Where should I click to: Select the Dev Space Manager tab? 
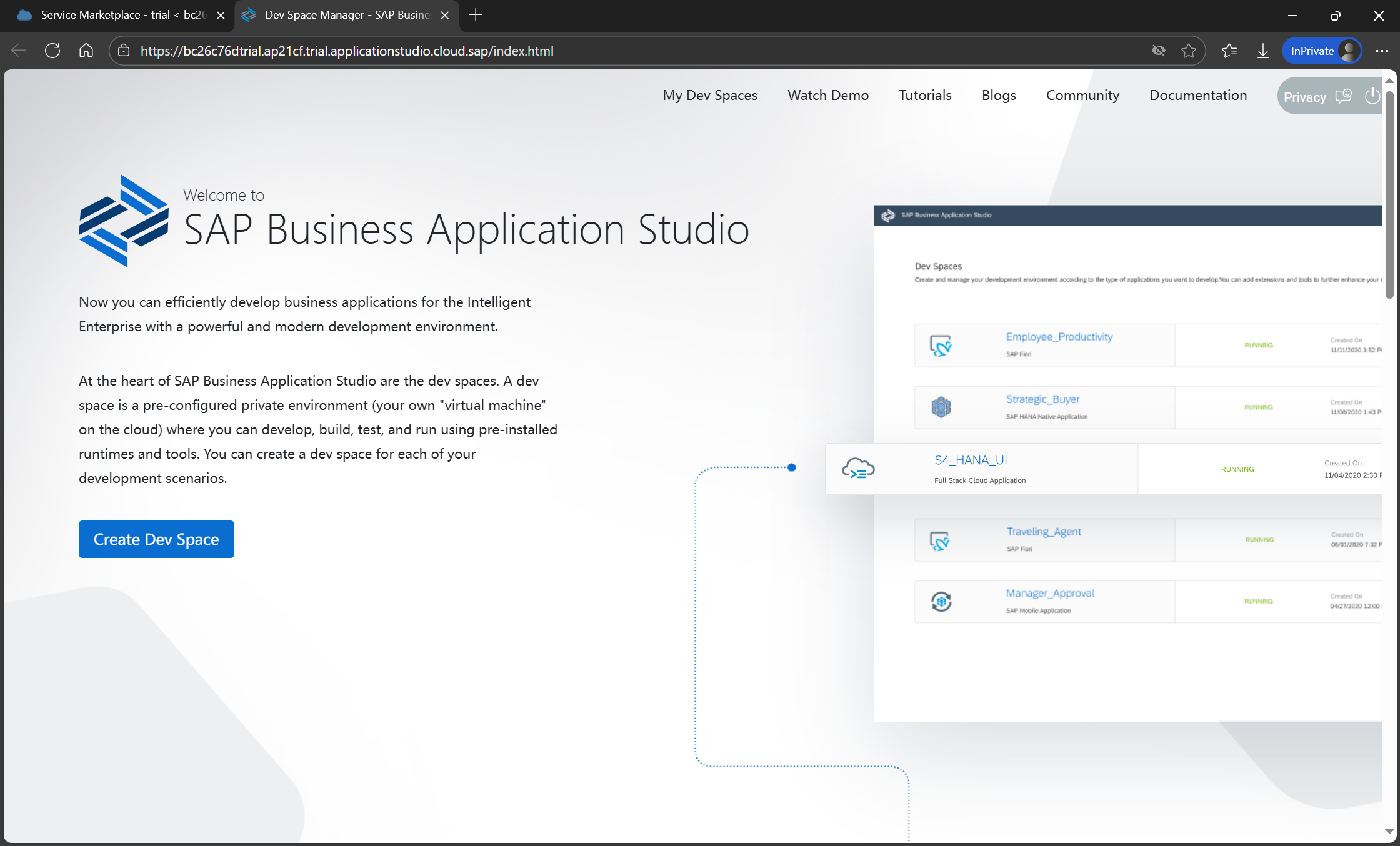(x=347, y=15)
